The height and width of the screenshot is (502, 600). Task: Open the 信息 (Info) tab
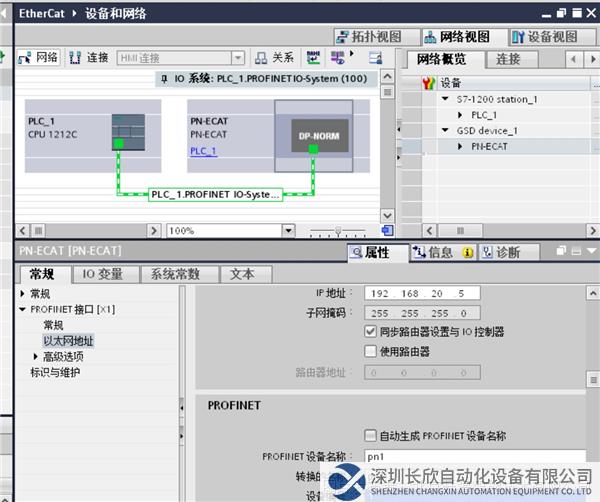(x=434, y=253)
